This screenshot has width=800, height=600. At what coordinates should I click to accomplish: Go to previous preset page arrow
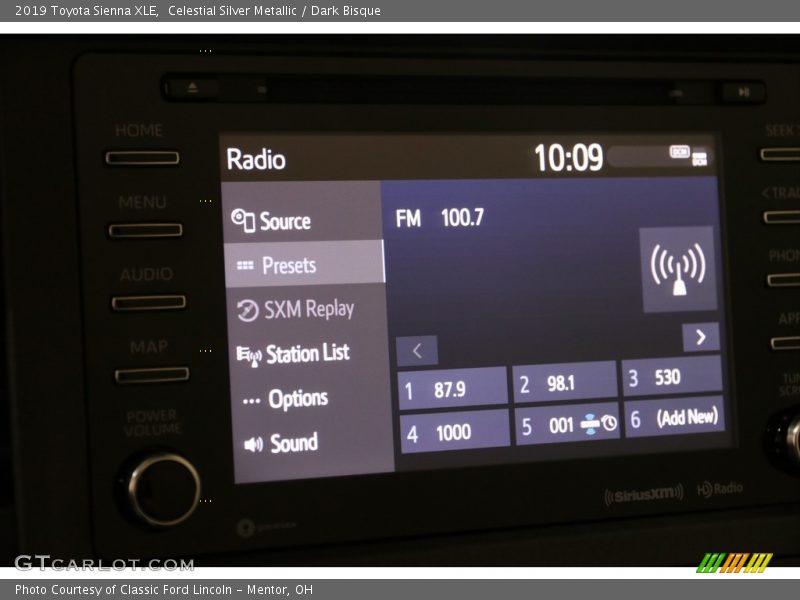pos(417,350)
